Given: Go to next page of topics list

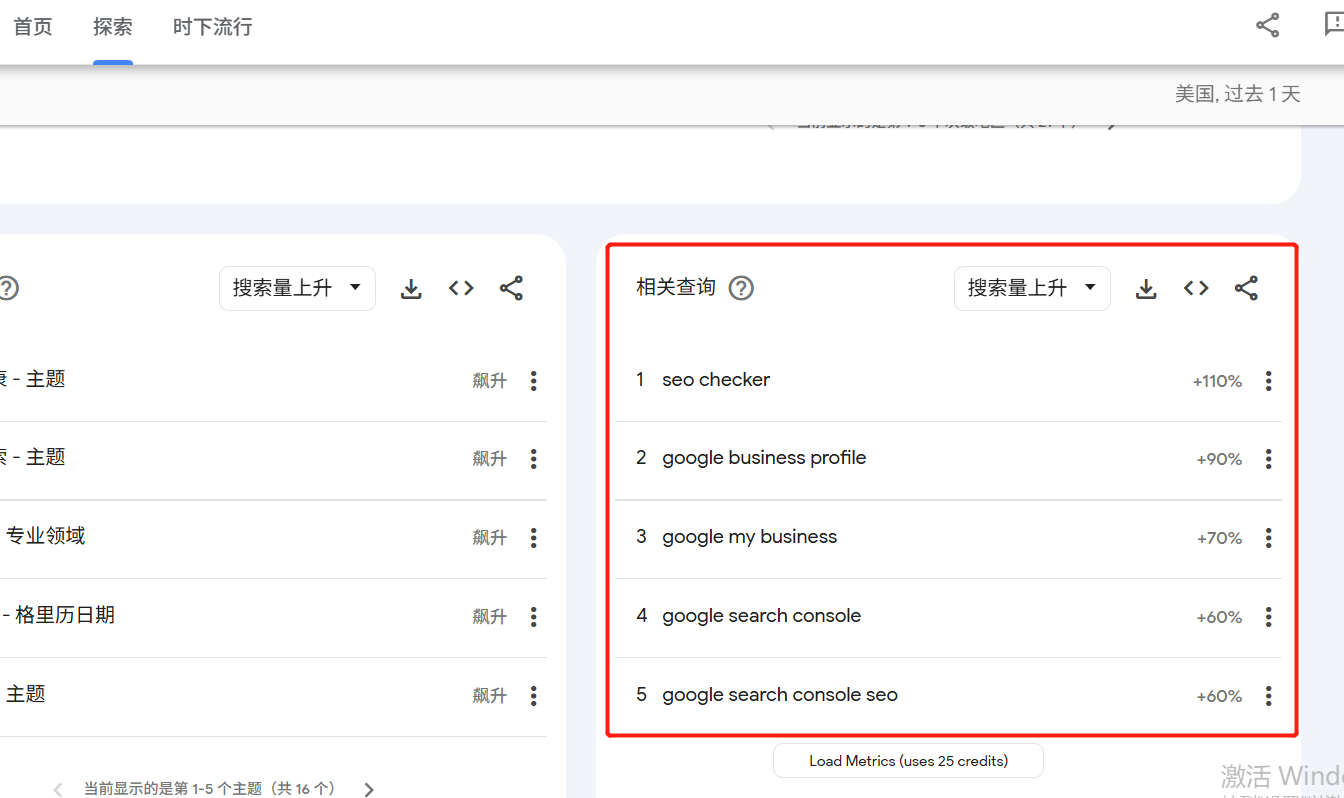Looking at the screenshot, I should click(368, 789).
